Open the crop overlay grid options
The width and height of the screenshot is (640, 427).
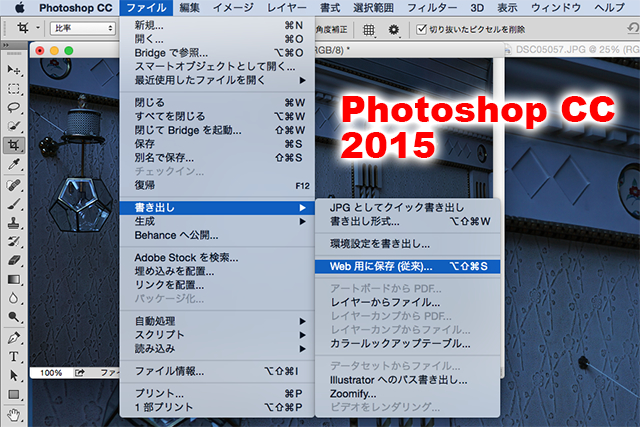tap(369, 29)
